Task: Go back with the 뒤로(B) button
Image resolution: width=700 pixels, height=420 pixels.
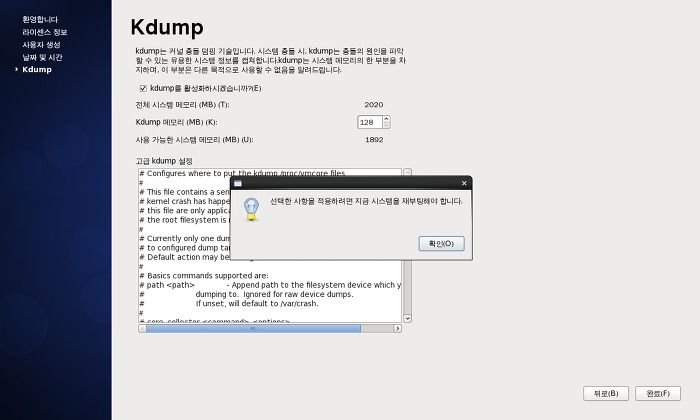Action: pos(606,393)
